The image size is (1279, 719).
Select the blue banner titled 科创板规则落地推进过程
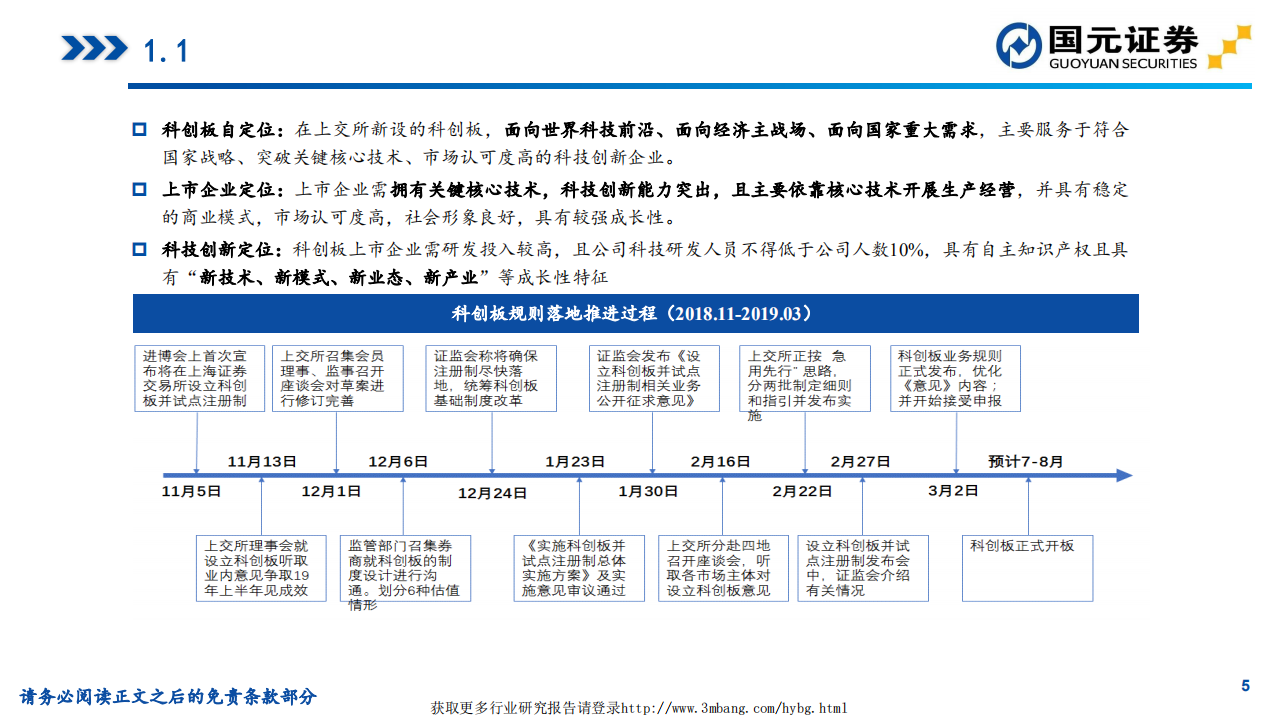[636, 314]
